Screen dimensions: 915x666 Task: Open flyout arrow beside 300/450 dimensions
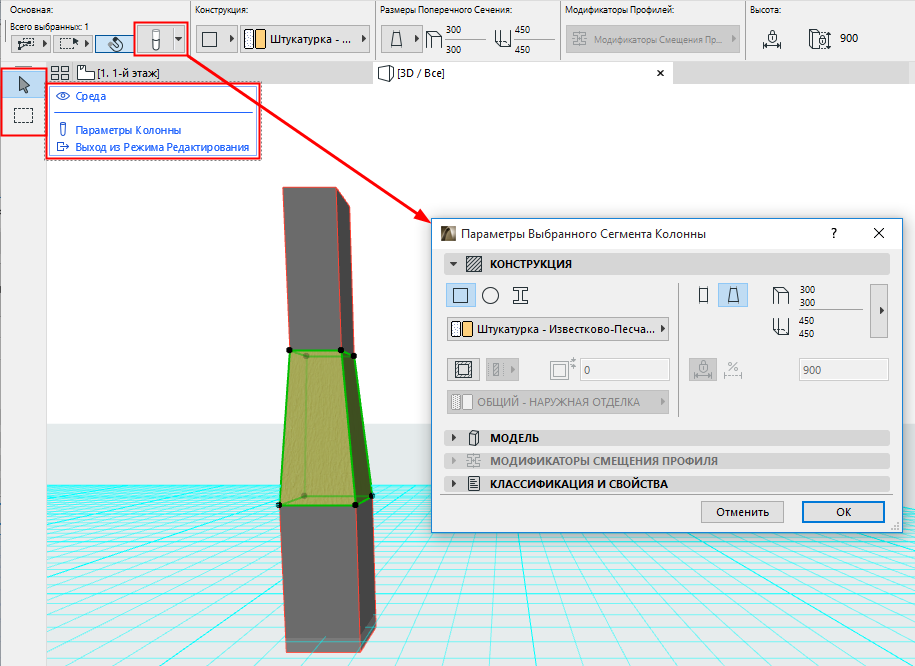tap(879, 311)
